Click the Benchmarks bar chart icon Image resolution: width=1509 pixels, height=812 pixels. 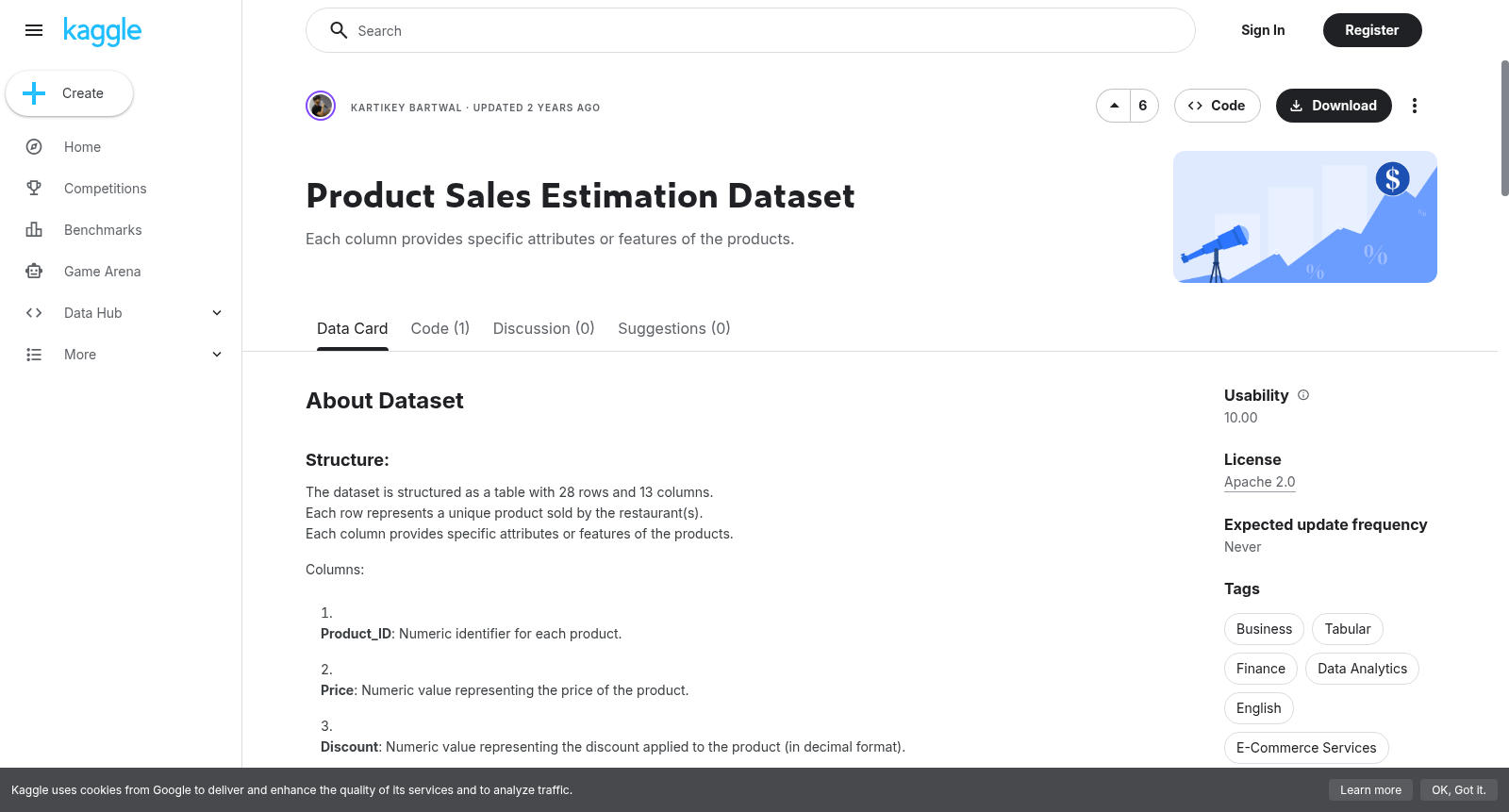pyautogui.click(x=34, y=230)
